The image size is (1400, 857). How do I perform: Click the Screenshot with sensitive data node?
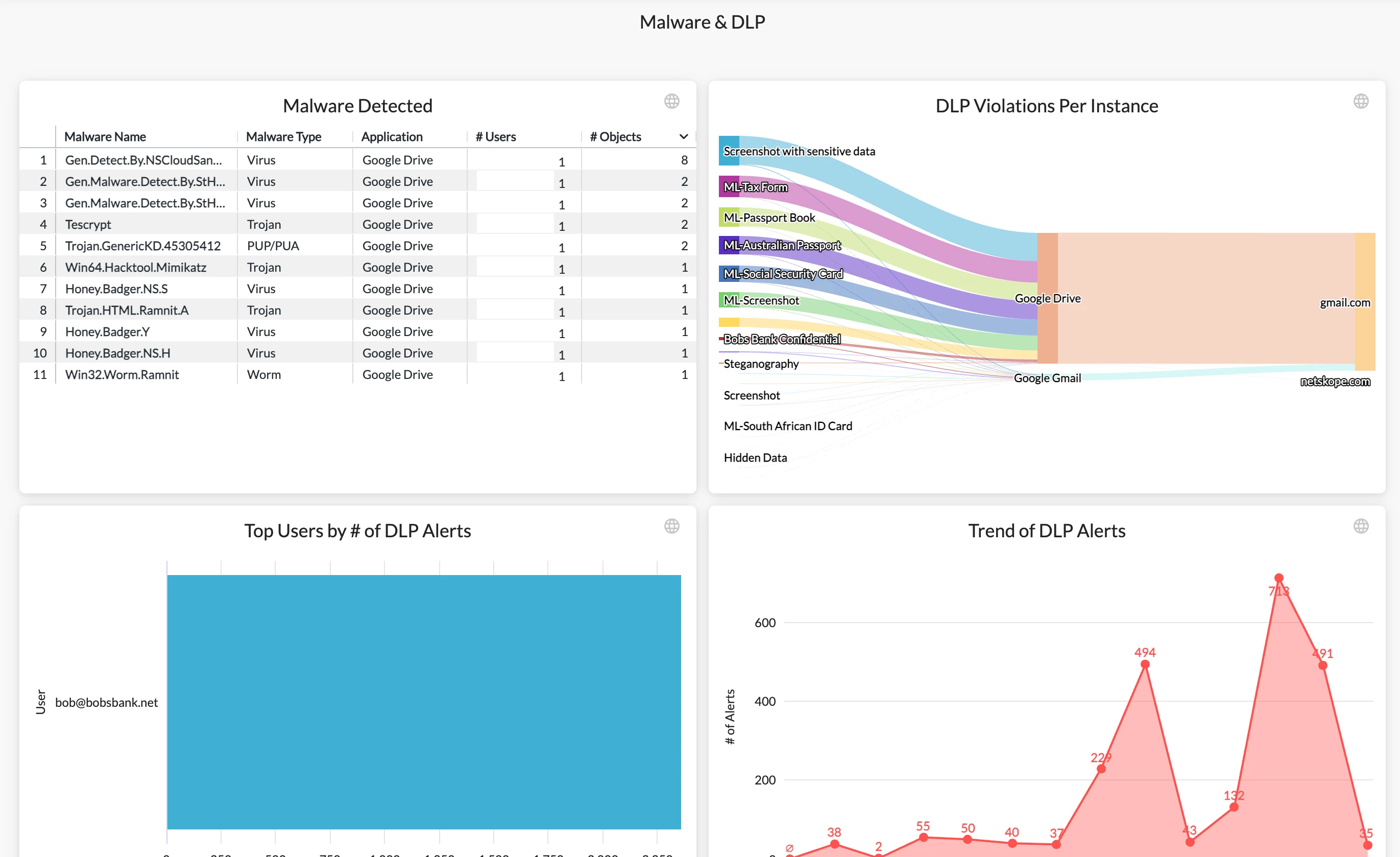point(729,151)
